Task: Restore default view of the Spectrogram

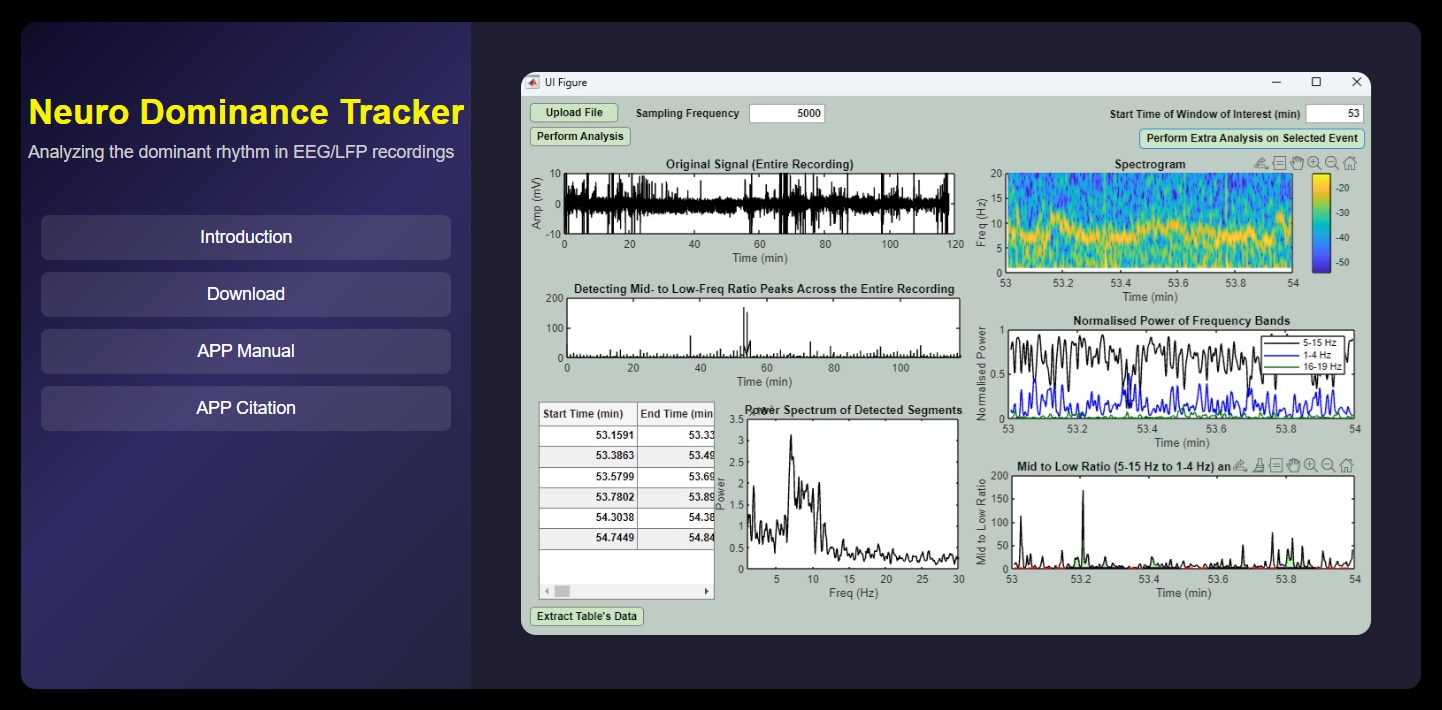Action: pos(1347,162)
